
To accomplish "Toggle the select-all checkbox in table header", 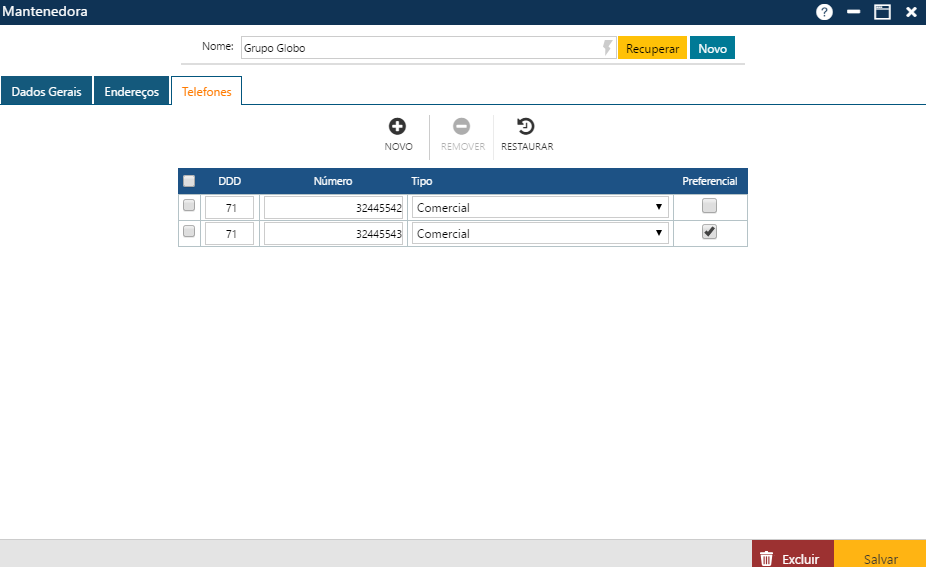I will coord(189,181).
